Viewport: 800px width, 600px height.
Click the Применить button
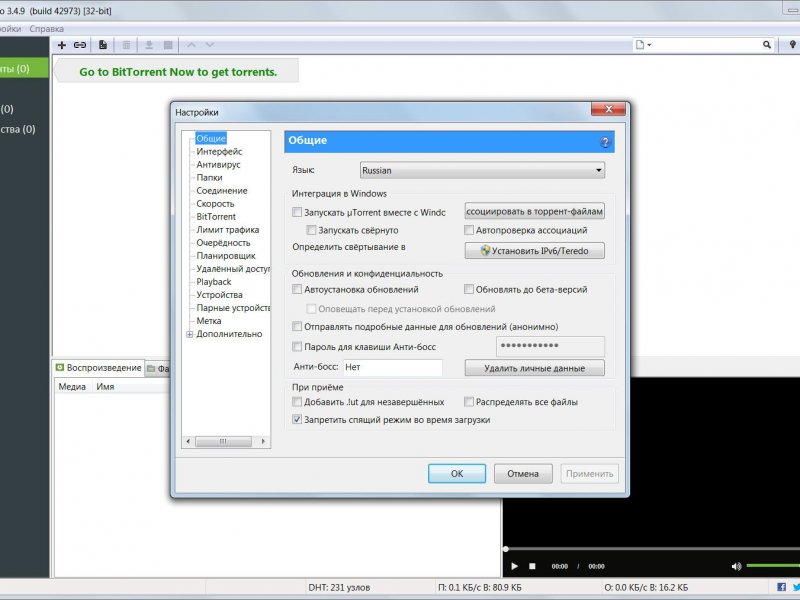click(589, 473)
